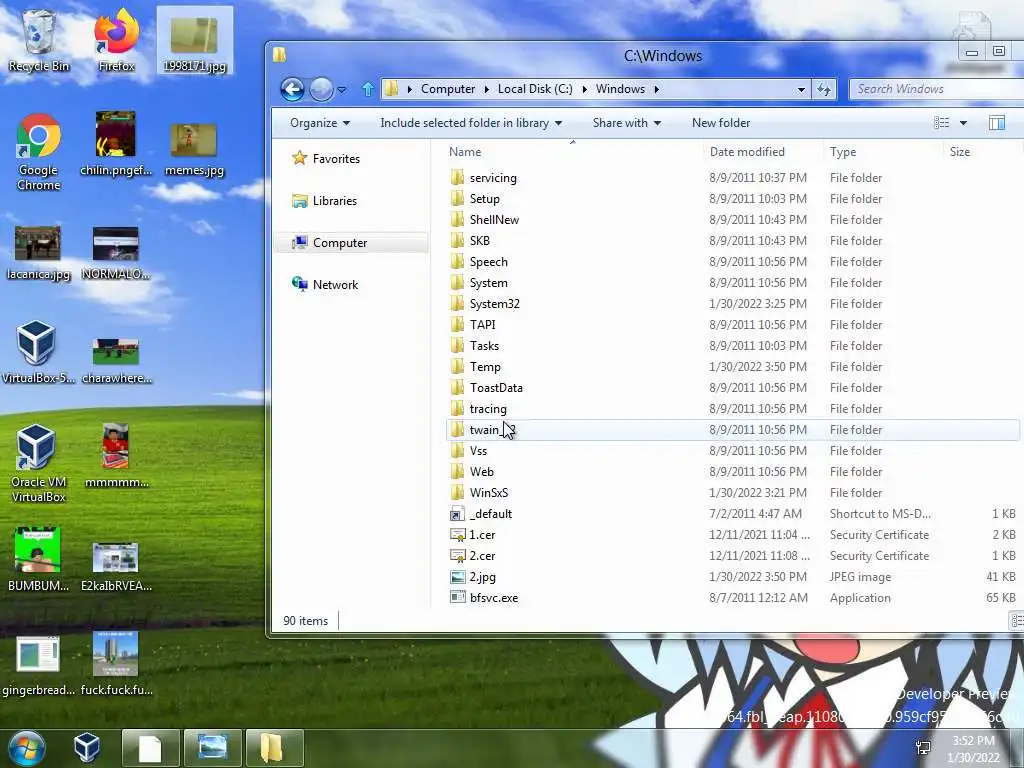Open the Organize menu

pyautogui.click(x=320, y=123)
